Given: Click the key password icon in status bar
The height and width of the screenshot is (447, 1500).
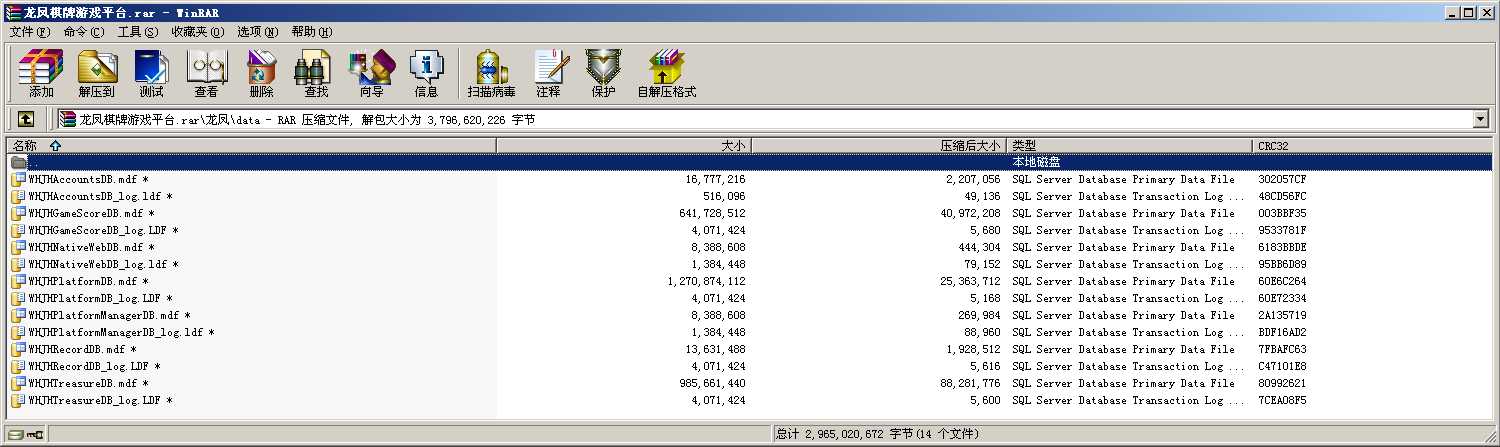Looking at the screenshot, I should click(x=35, y=434).
